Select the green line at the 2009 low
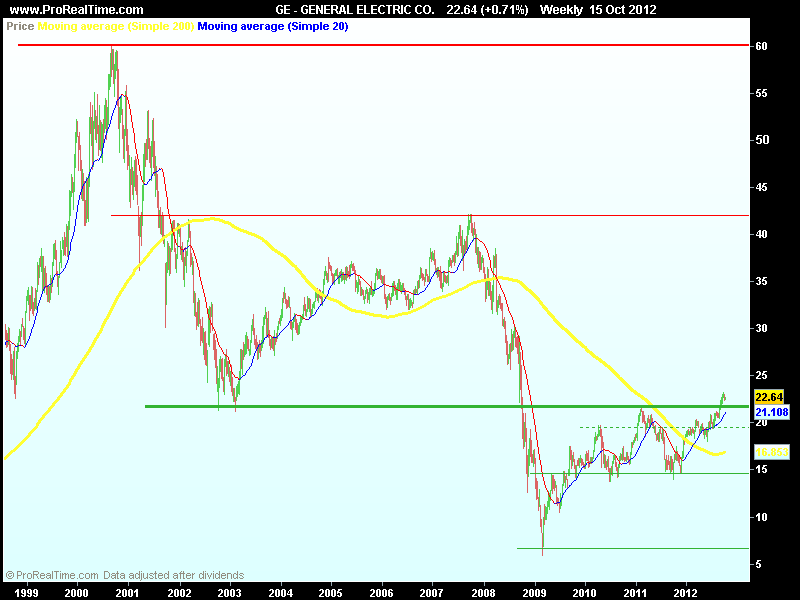The width and height of the screenshot is (800, 600). 633,548
